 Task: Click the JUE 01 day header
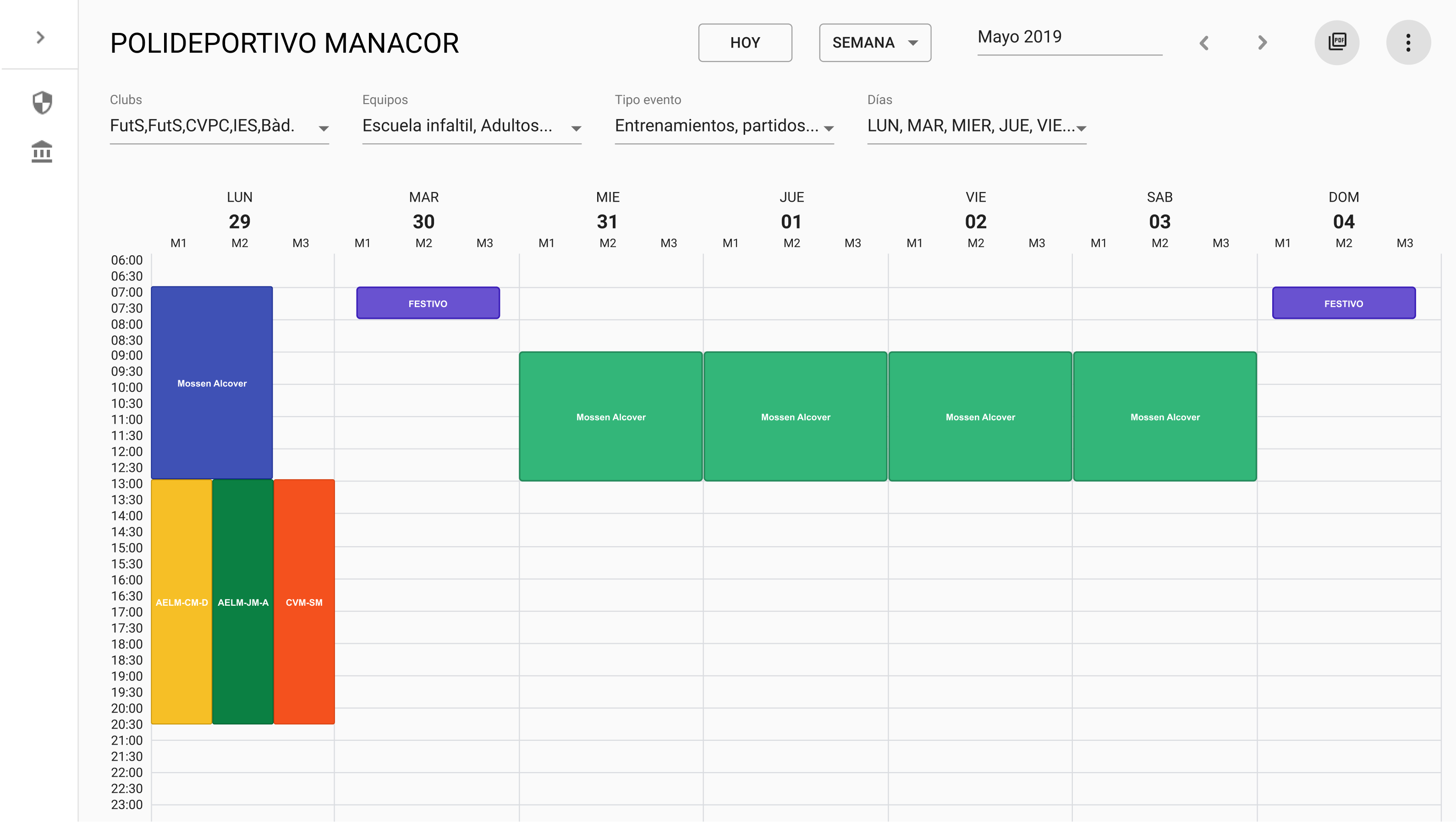click(791, 210)
